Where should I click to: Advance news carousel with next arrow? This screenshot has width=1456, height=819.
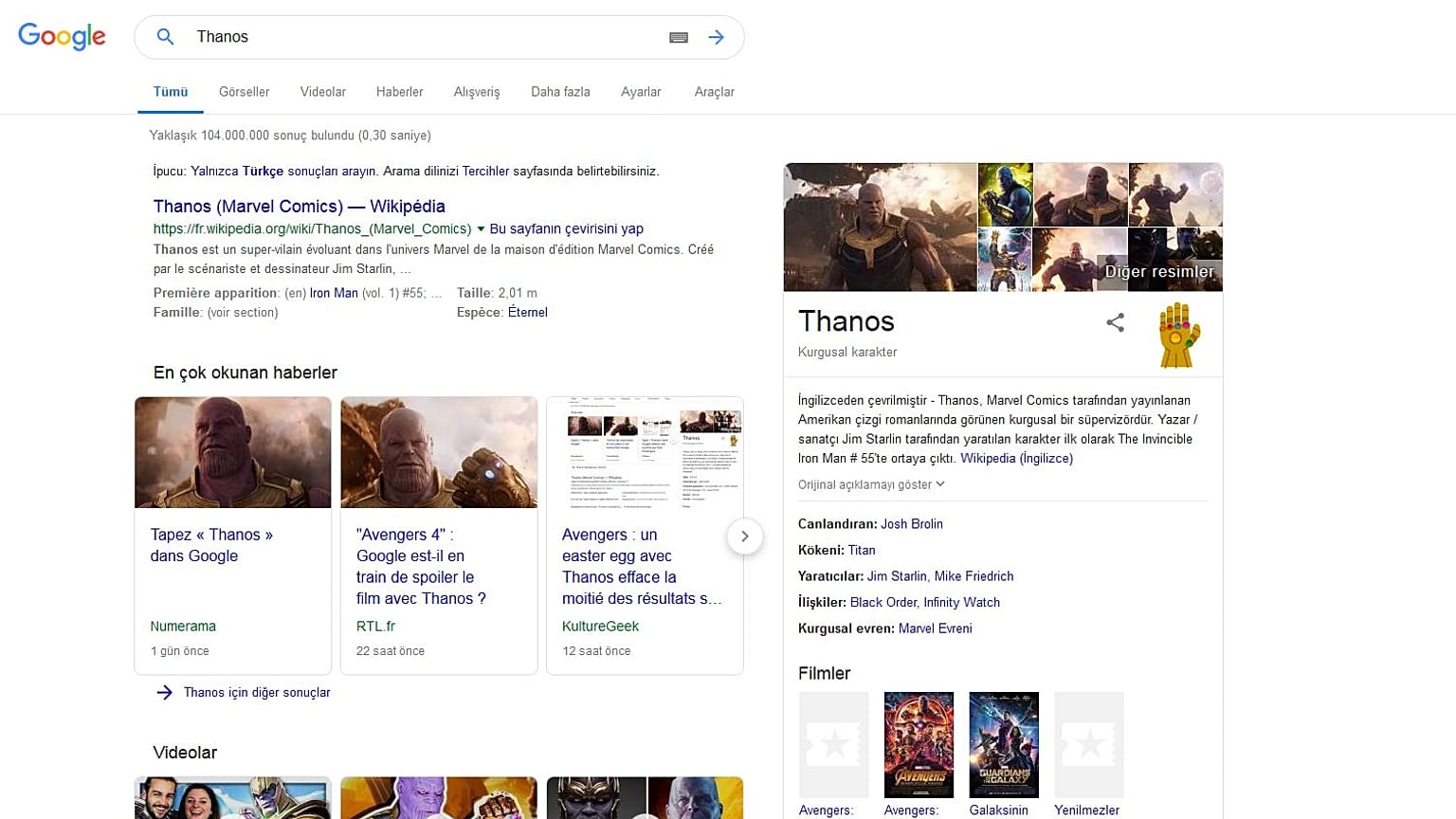coord(745,537)
